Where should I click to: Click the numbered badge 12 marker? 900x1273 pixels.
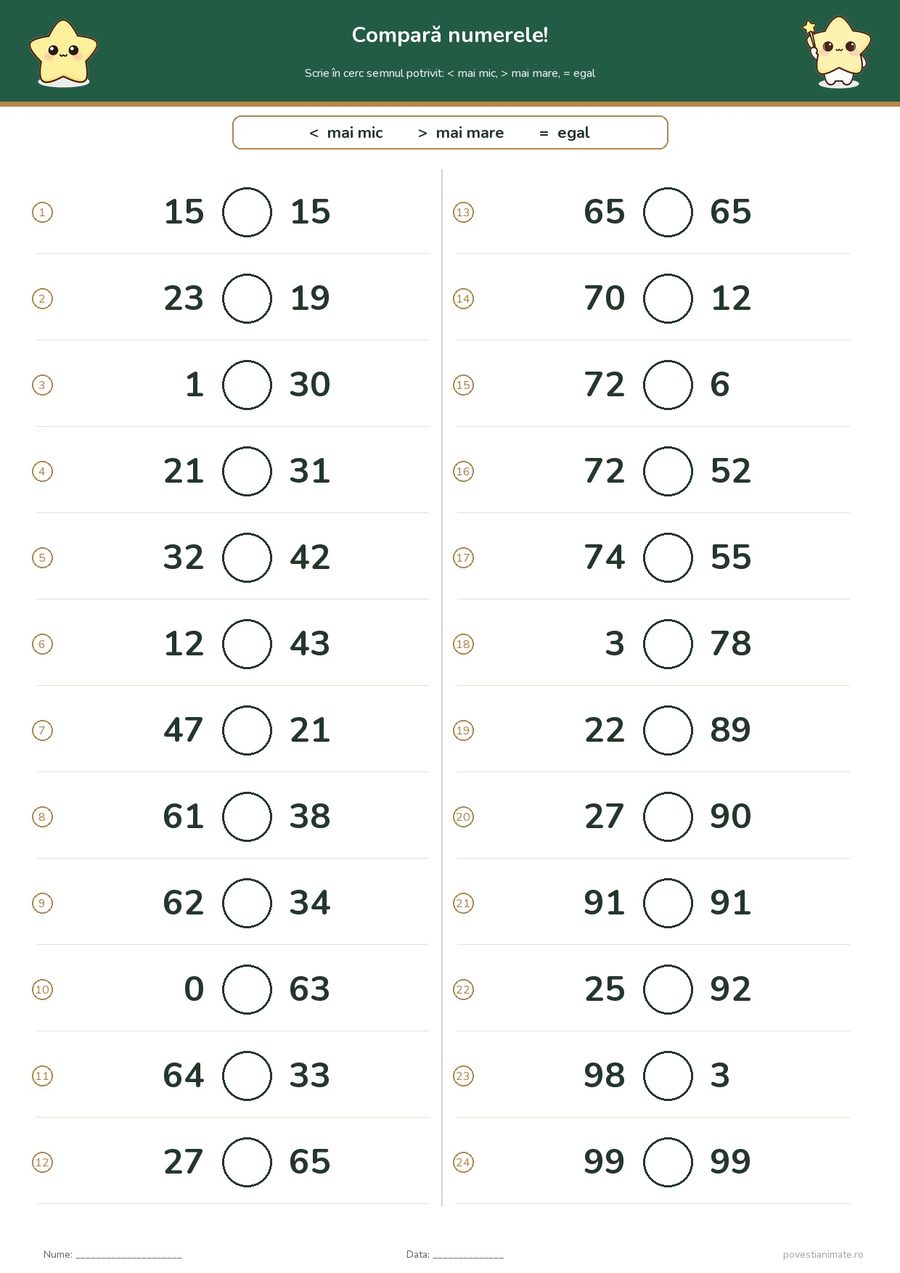point(42,1162)
